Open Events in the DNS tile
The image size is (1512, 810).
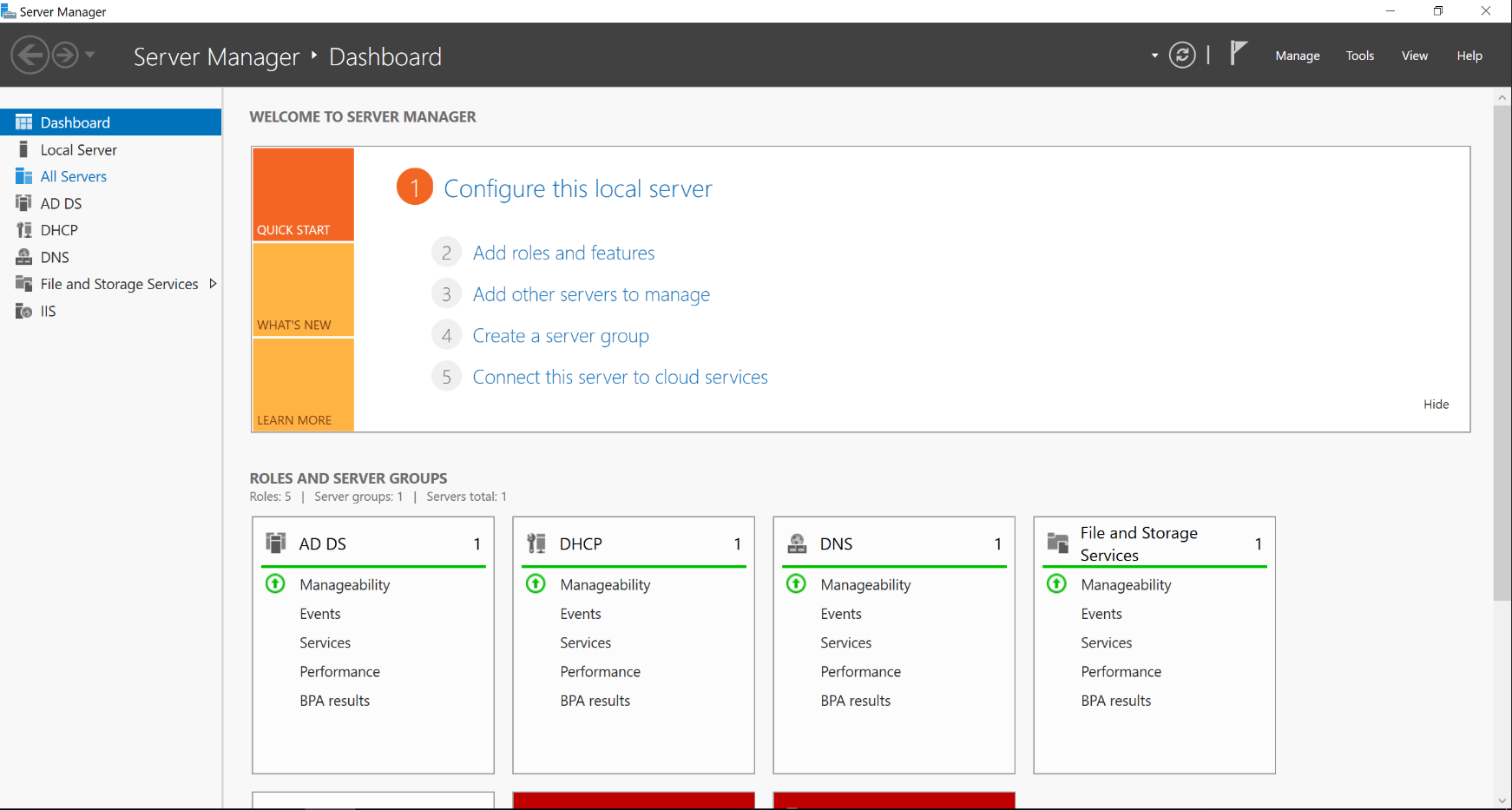(x=841, y=614)
